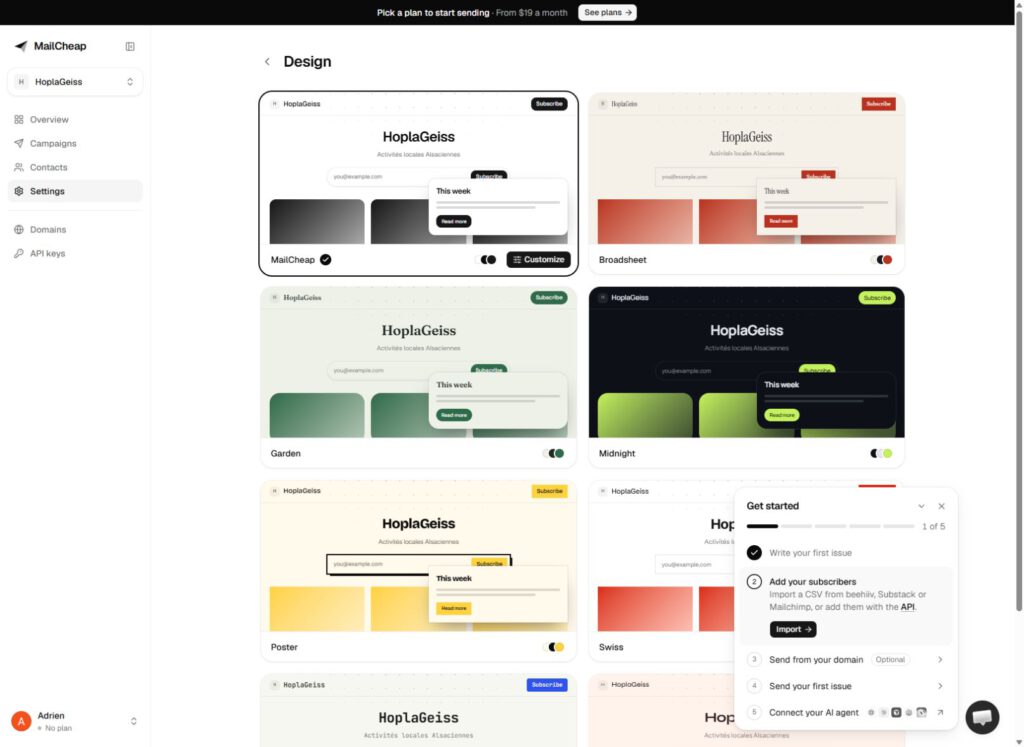Open Campaigns from the sidebar
This screenshot has width=1024, height=747.
(x=74, y=143)
